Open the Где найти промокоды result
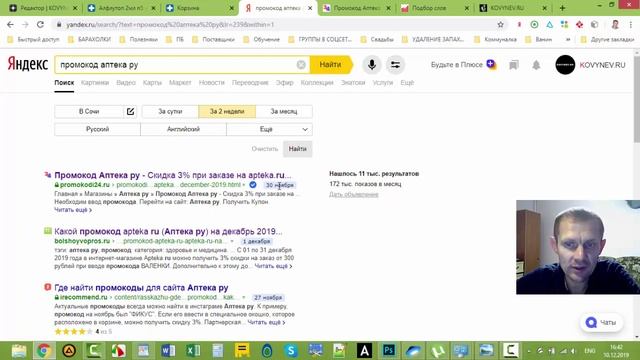Screen dimensions: 640x360 pos(141,288)
